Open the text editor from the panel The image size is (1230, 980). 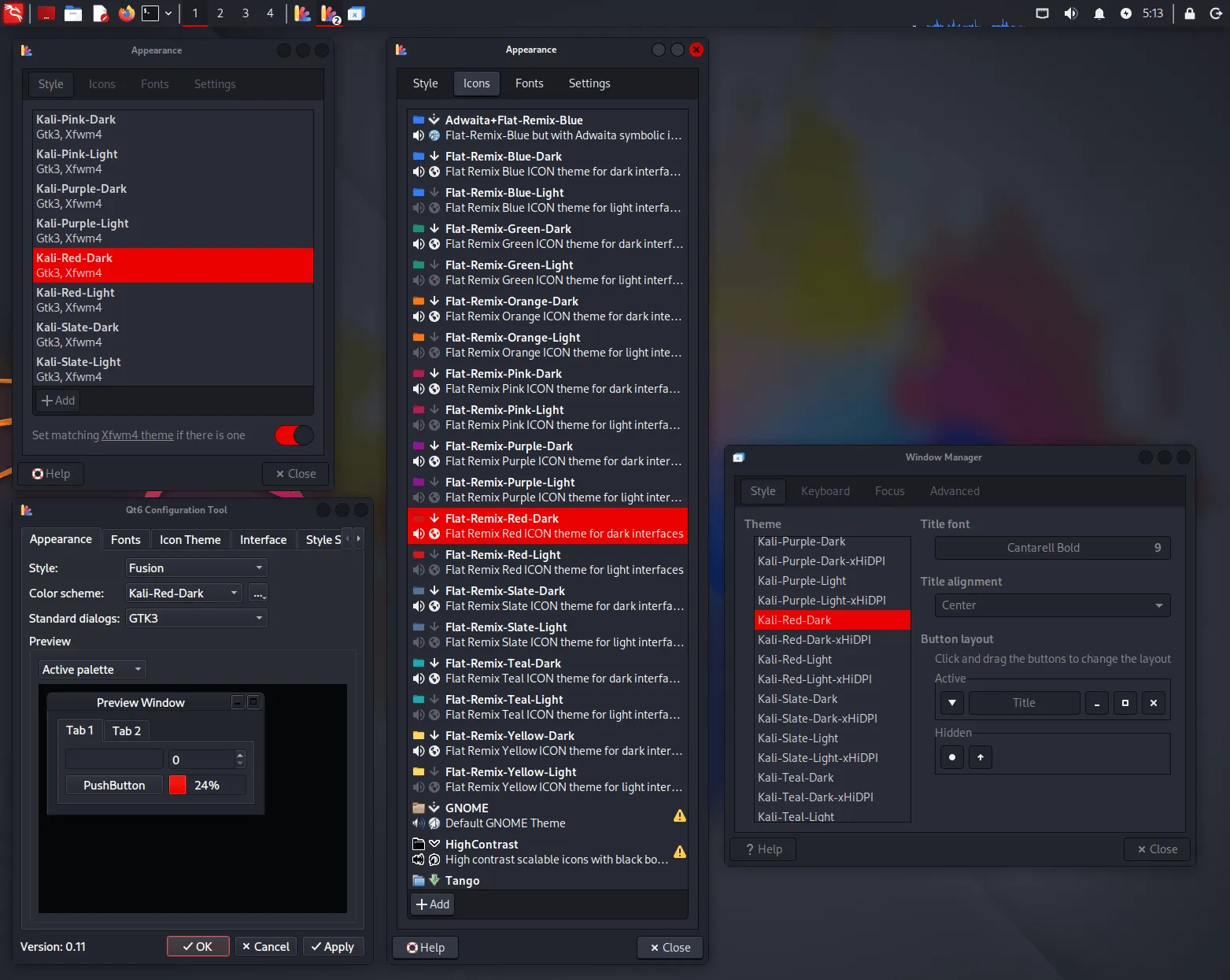point(100,13)
